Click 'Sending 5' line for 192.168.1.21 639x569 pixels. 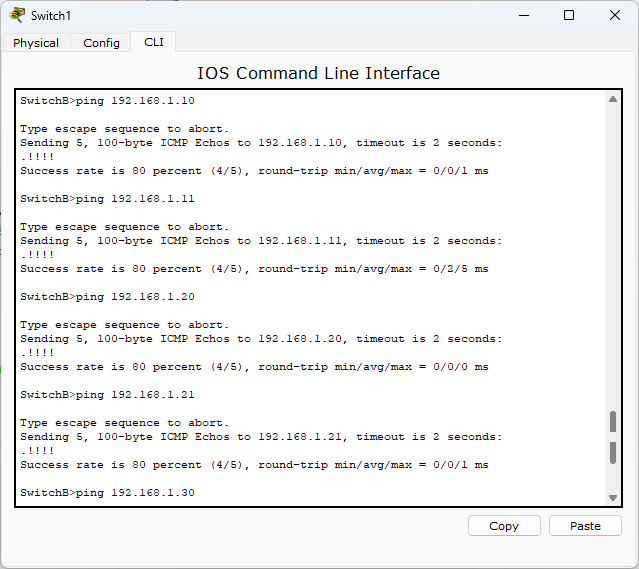(261, 437)
